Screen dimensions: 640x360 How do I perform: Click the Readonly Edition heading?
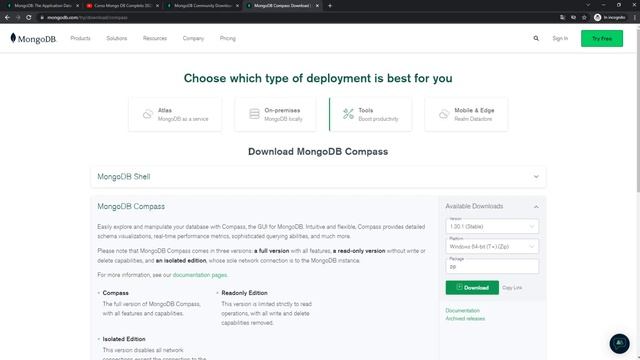point(244,293)
